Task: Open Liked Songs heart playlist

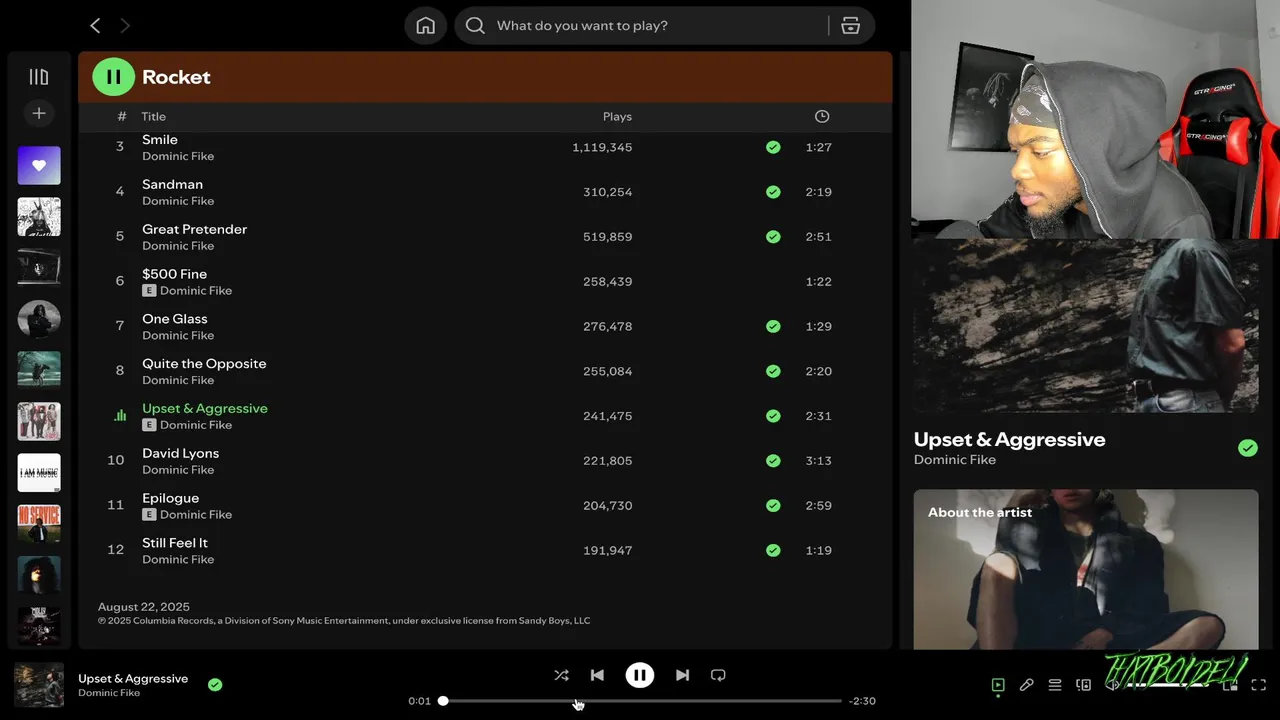Action: [39, 165]
